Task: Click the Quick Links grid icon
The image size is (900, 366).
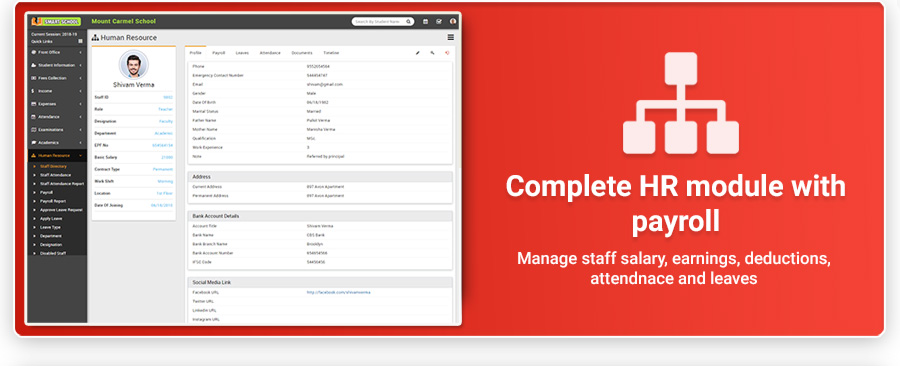Action: [x=80, y=41]
